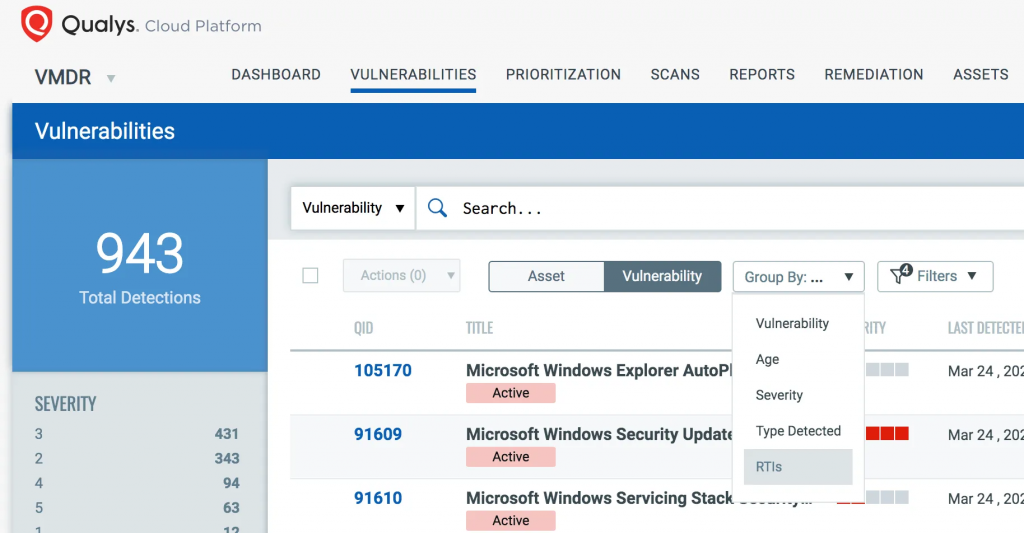Choose Type Detected grouping option

pyautogui.click(x=798, y=431)
